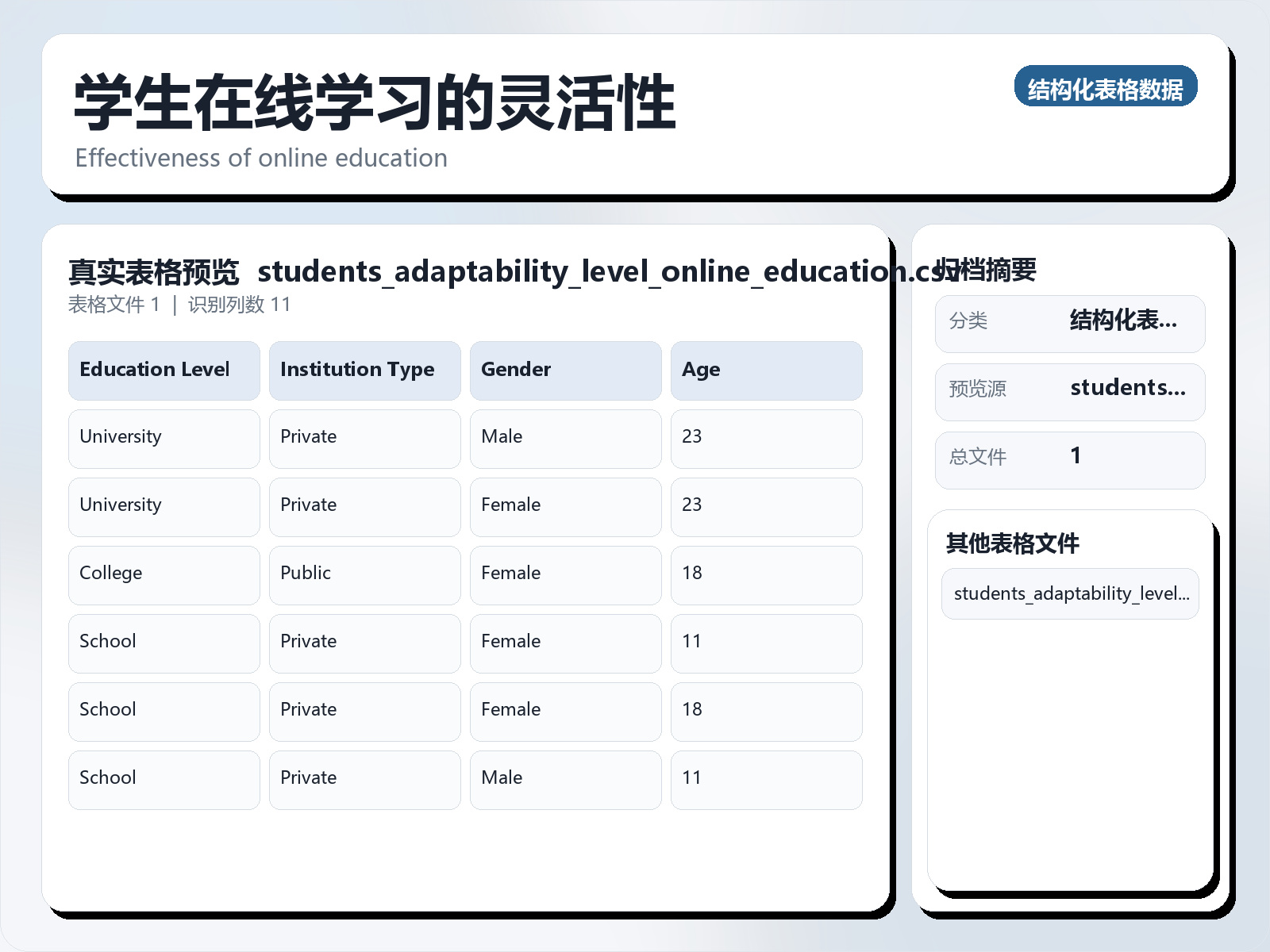The height and width of the screenshot is (952, 1270).
Task: Click the Effectiveness of online education subtitle
Action: click(261, 158)
